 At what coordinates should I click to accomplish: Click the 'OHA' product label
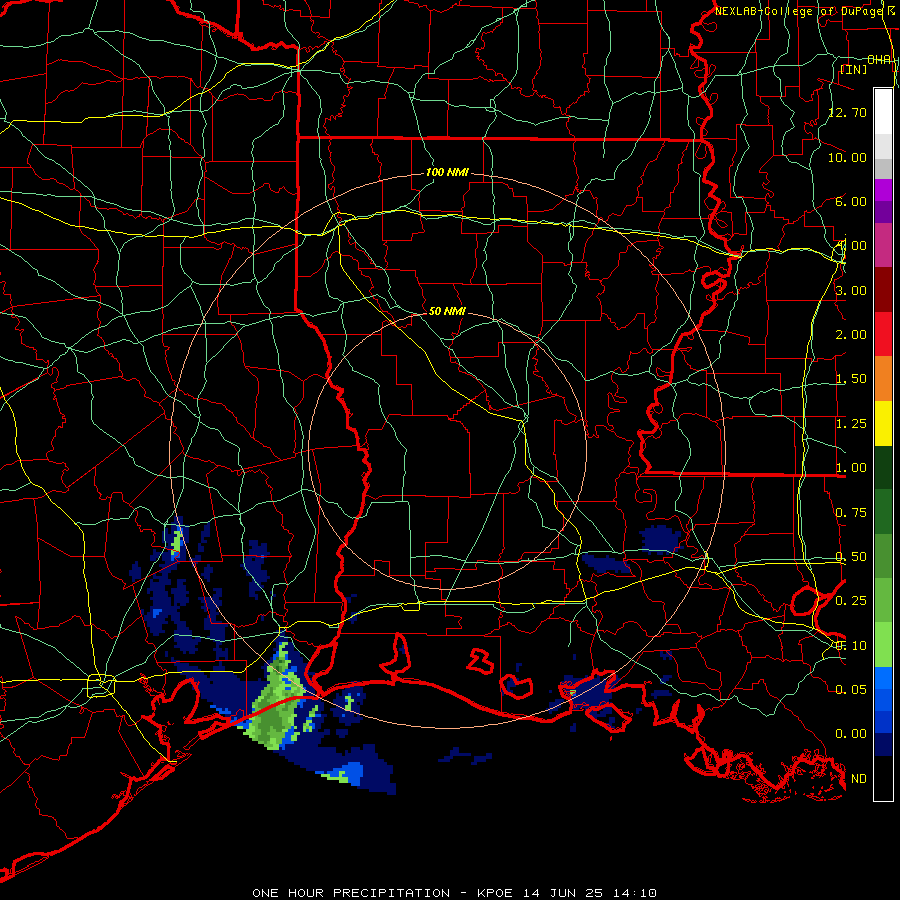click(879, 59)
